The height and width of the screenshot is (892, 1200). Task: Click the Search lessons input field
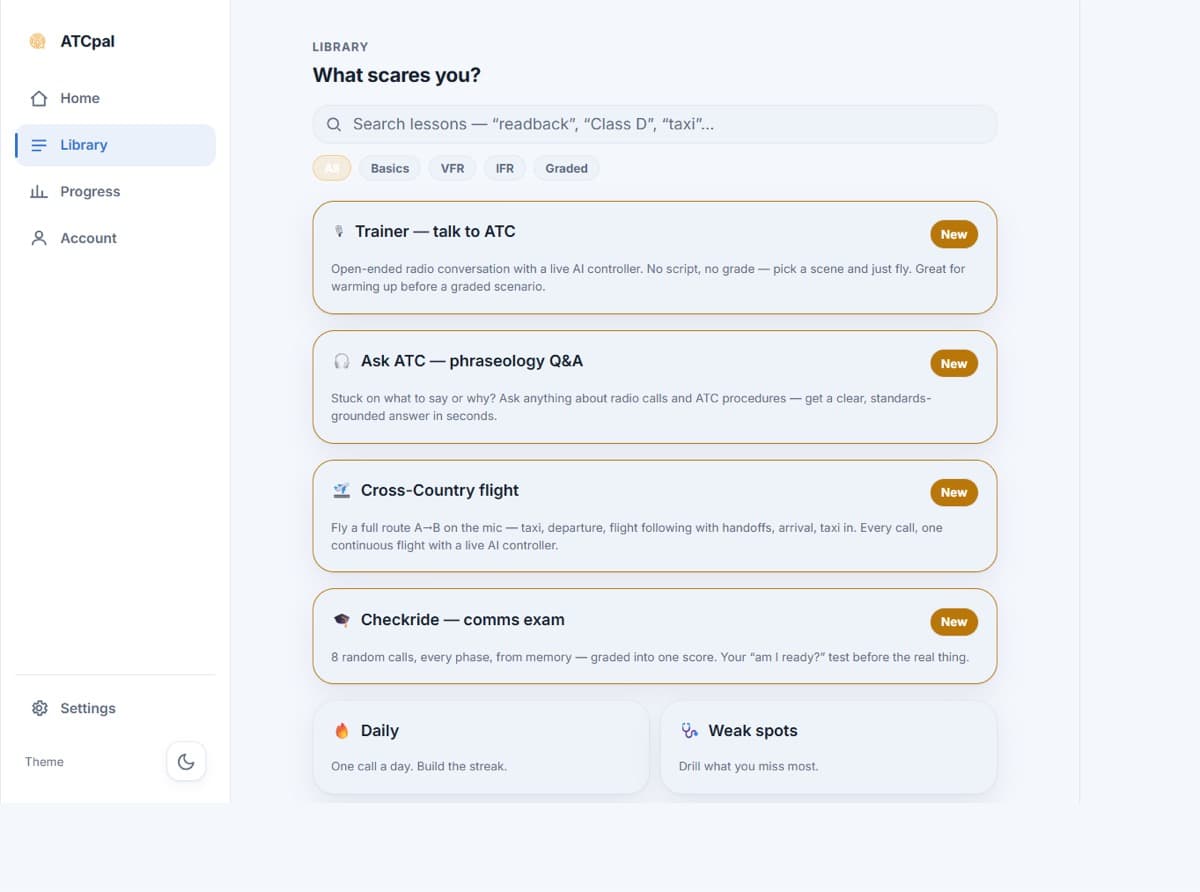[x=655, y=124]
